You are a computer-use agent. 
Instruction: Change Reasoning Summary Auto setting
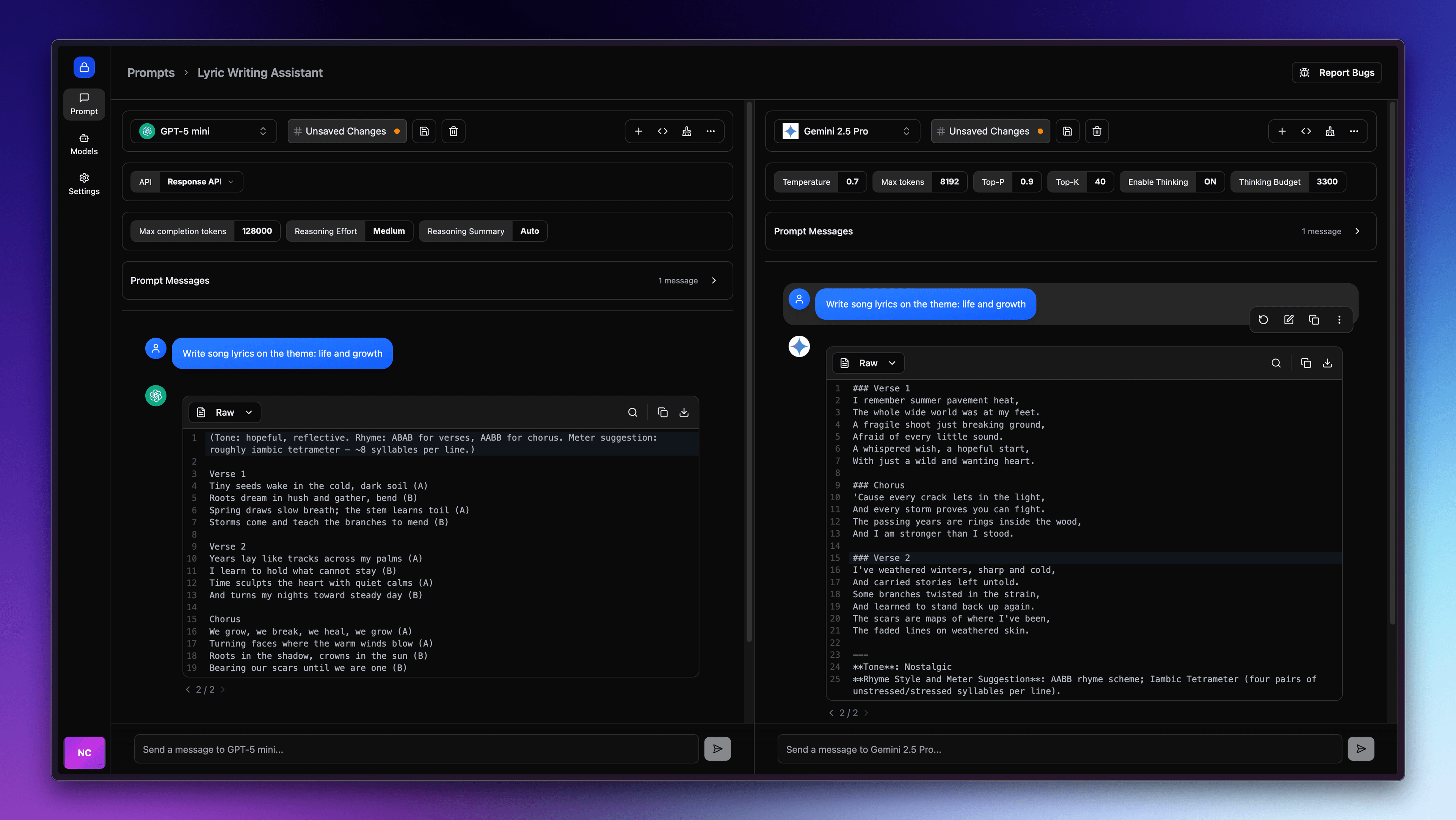[x=529, y=231]
